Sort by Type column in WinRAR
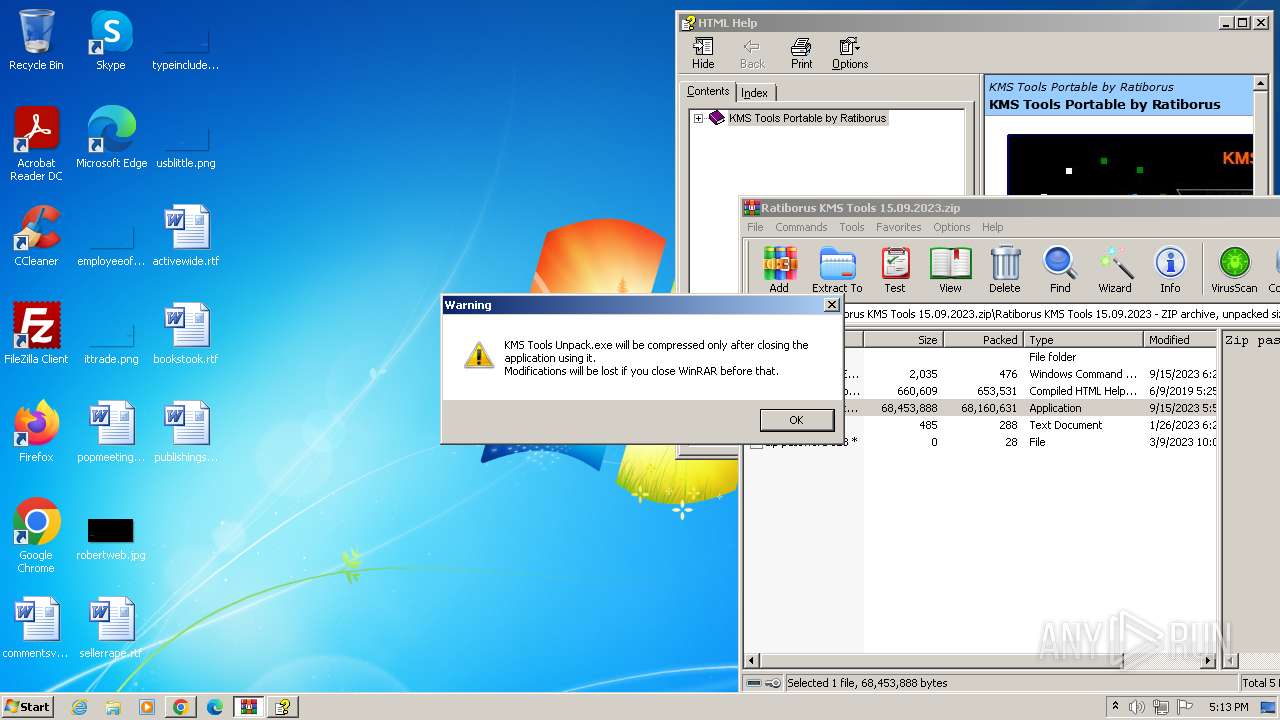Image resolution: width=1280 pixels, height=720 pixels. point(1083,340)
